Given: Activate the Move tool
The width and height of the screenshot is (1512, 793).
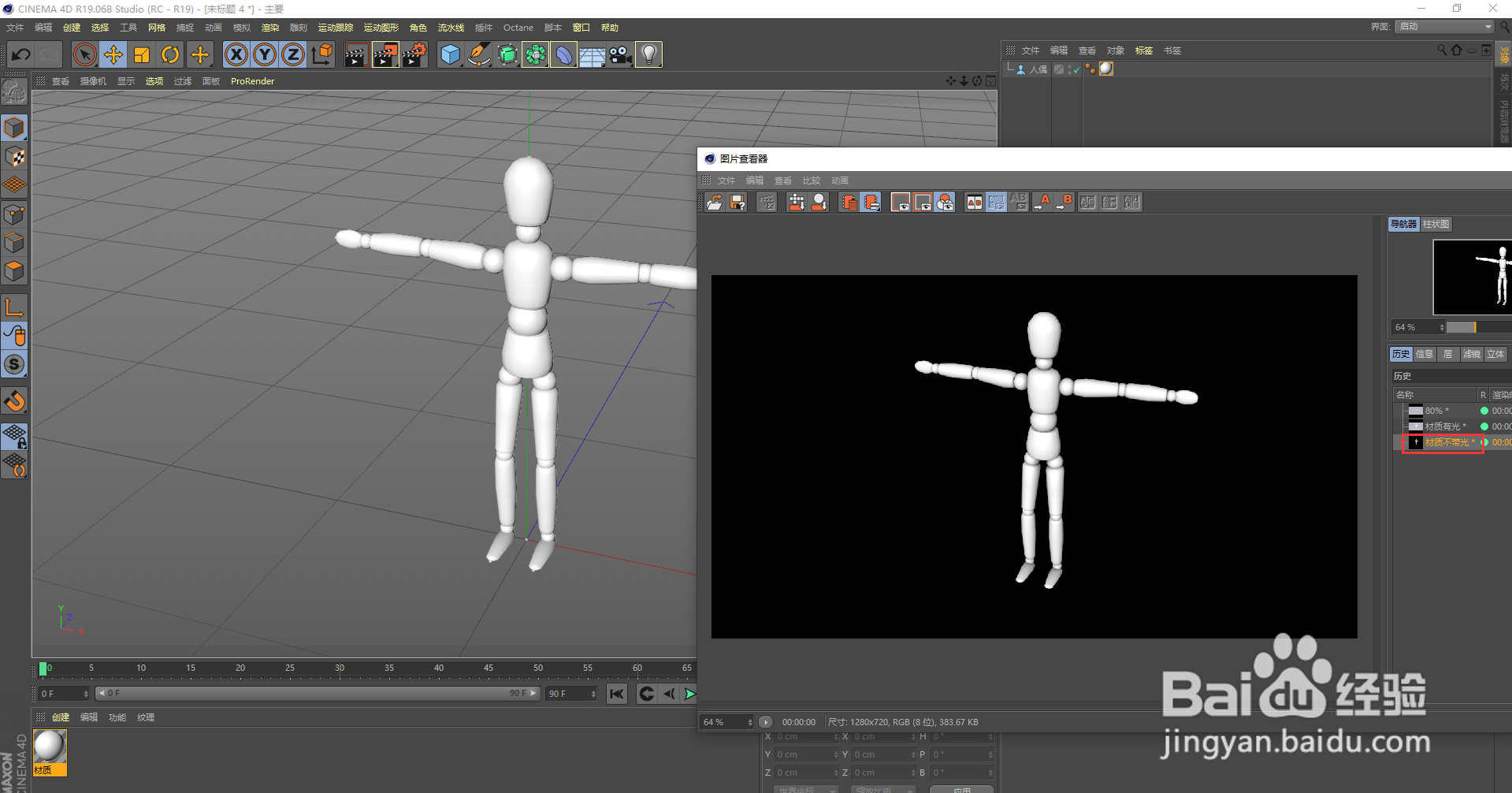Looking at the screenshot, I should [x=113, y=54].
